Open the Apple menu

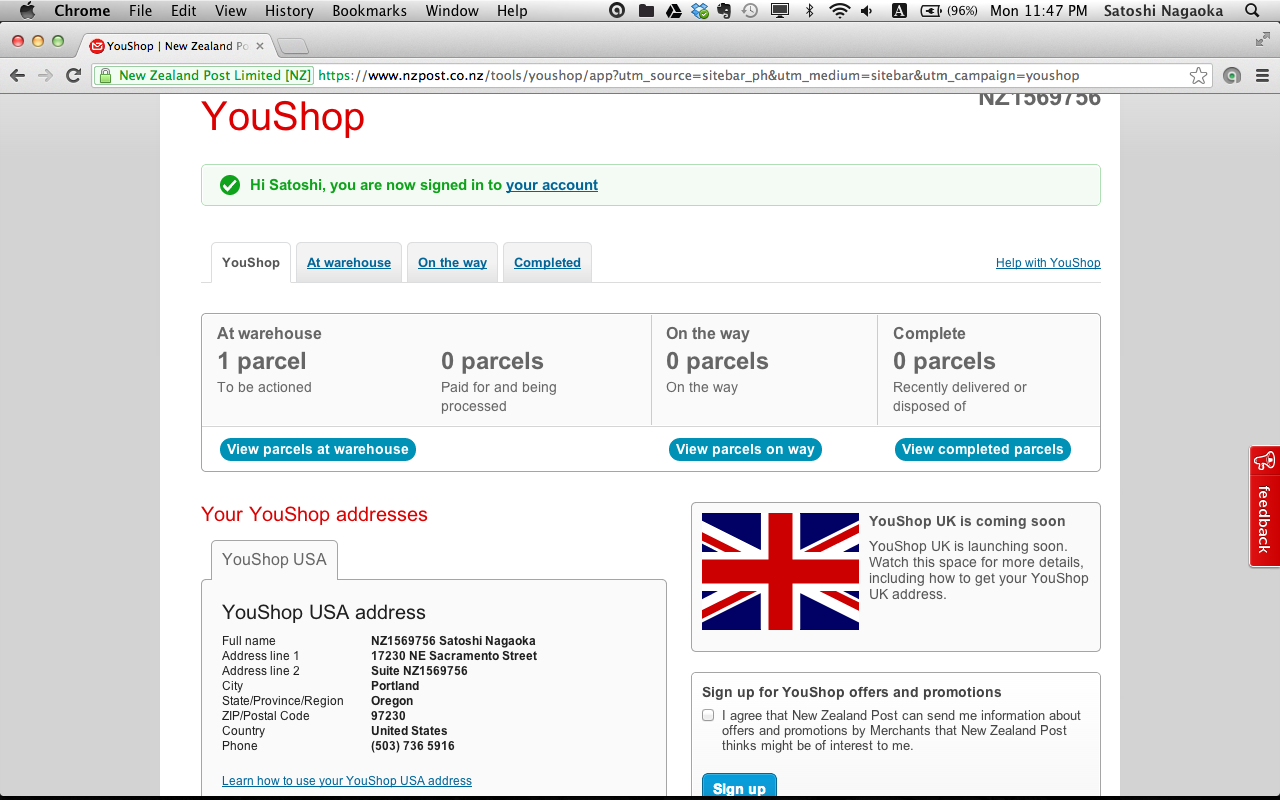[27, 11]
